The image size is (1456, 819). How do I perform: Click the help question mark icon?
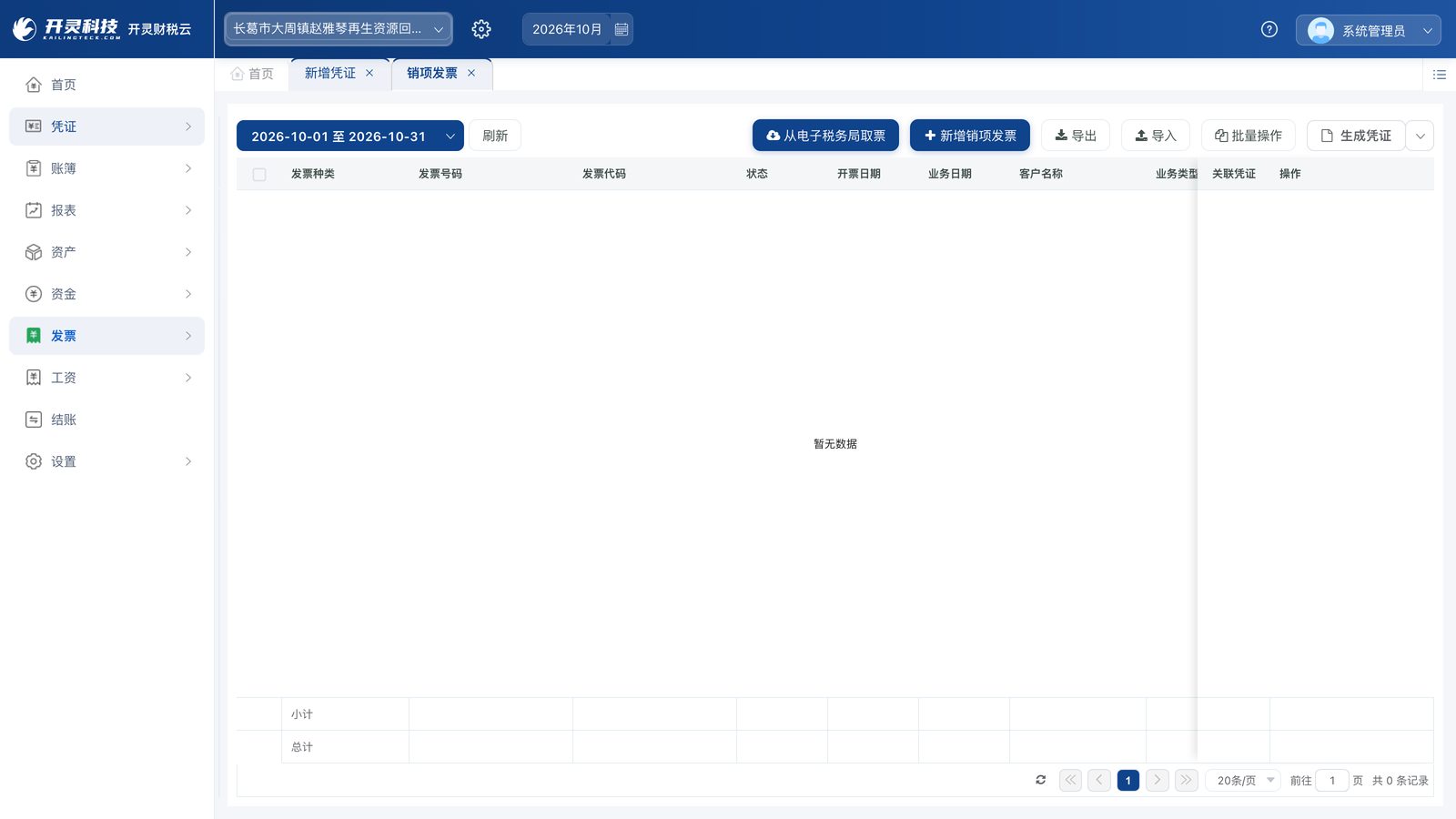pos(1269,29)
